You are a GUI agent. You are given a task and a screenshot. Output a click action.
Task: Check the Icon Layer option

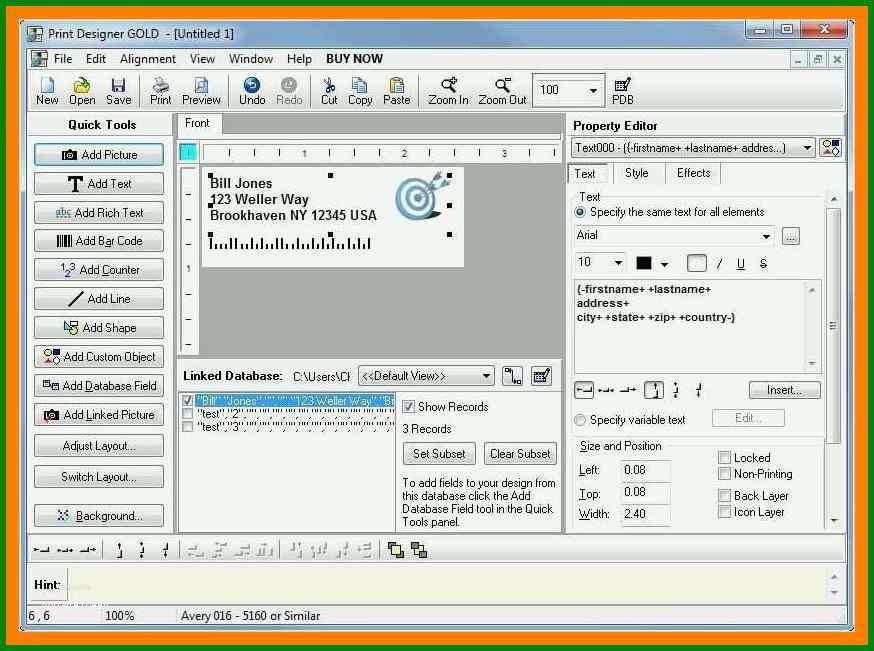point(724,512)
